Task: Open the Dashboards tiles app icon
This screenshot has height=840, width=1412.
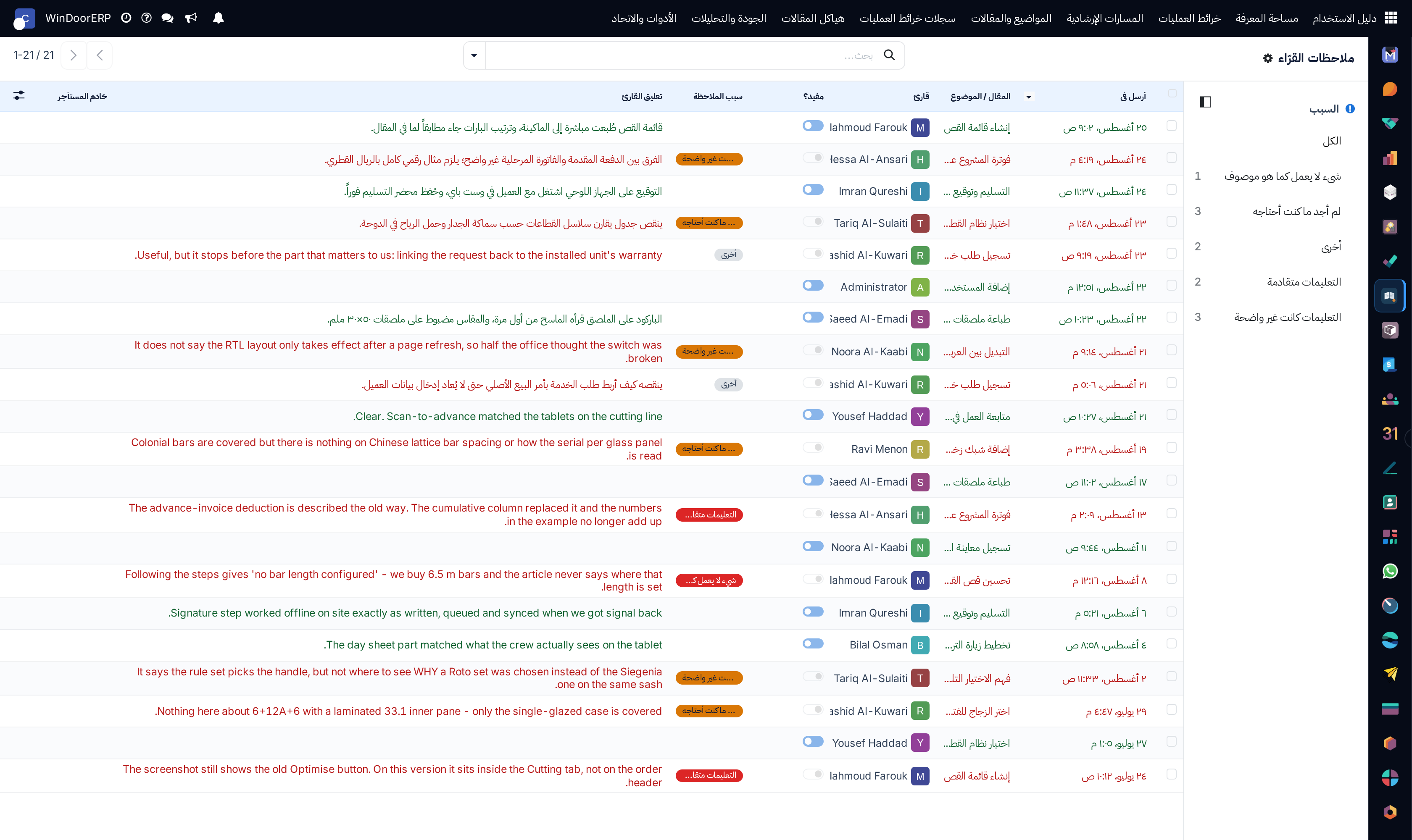Action: pyautogui.click(x=1390, y=537)
